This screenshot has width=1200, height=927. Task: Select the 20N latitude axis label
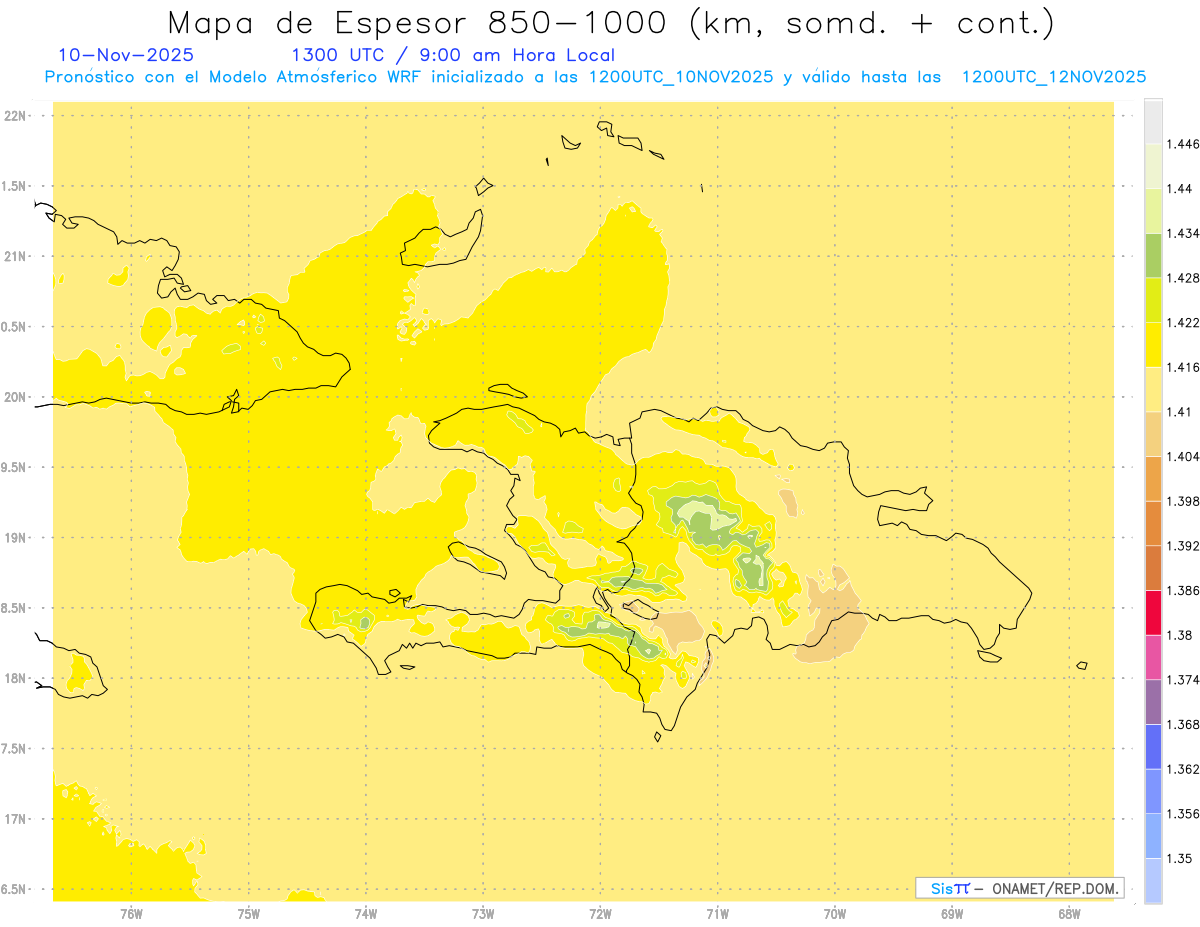pyautogui.click(x=16, y=397)
